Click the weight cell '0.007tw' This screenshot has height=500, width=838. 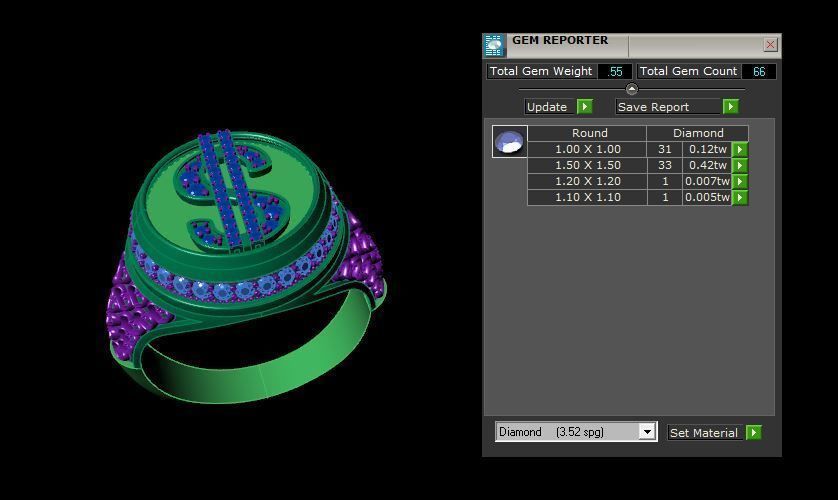tap(707, 182)
